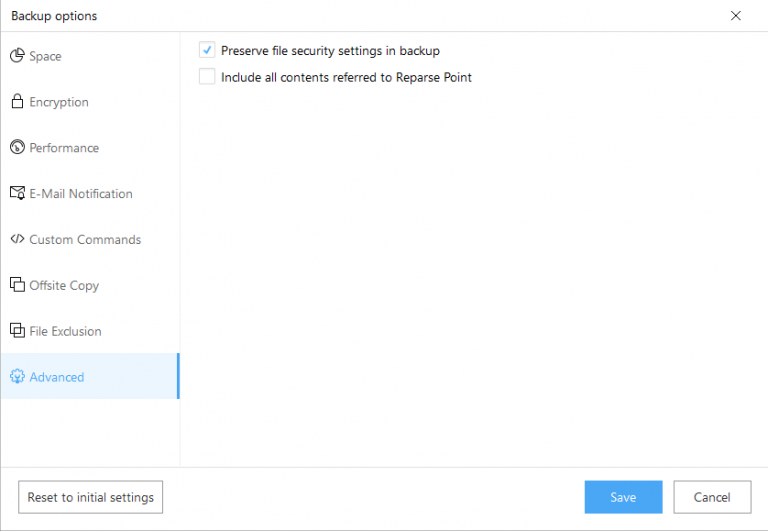Click the Cancel button

click(712, 497)
